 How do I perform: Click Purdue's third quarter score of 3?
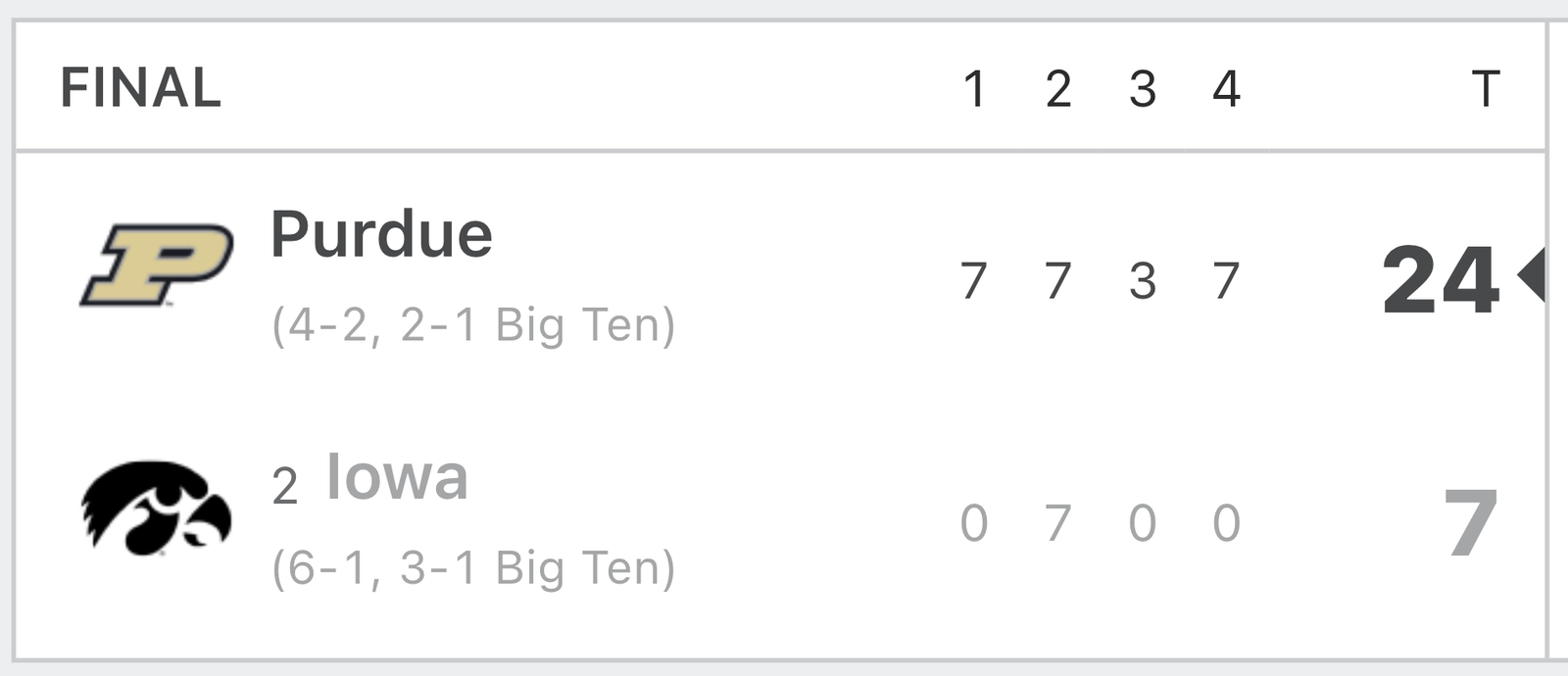1143,281
